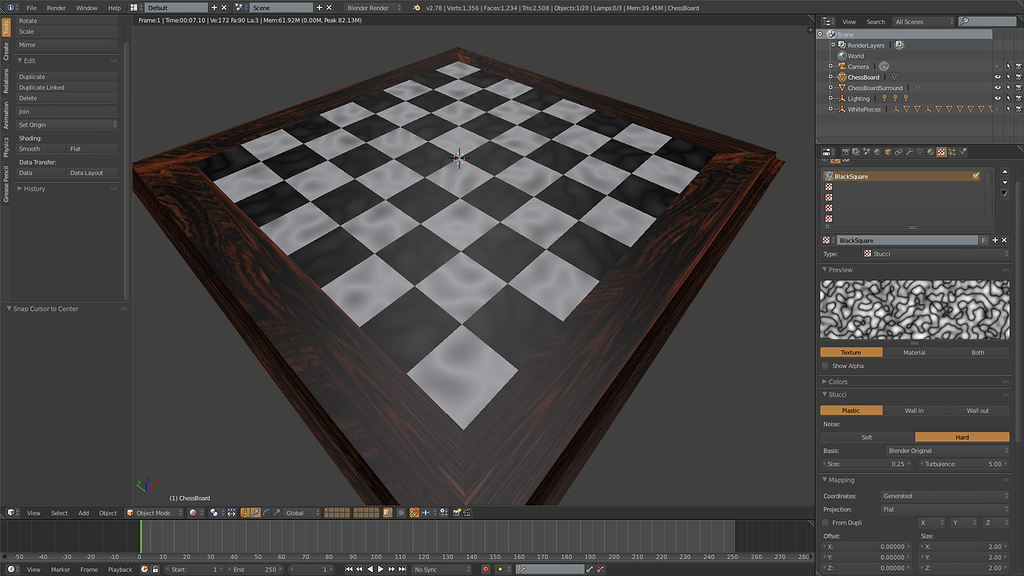The image size is (1024, 576).
Task: Open the noise Basis dropdown
Action: click(x=945, y=451)
